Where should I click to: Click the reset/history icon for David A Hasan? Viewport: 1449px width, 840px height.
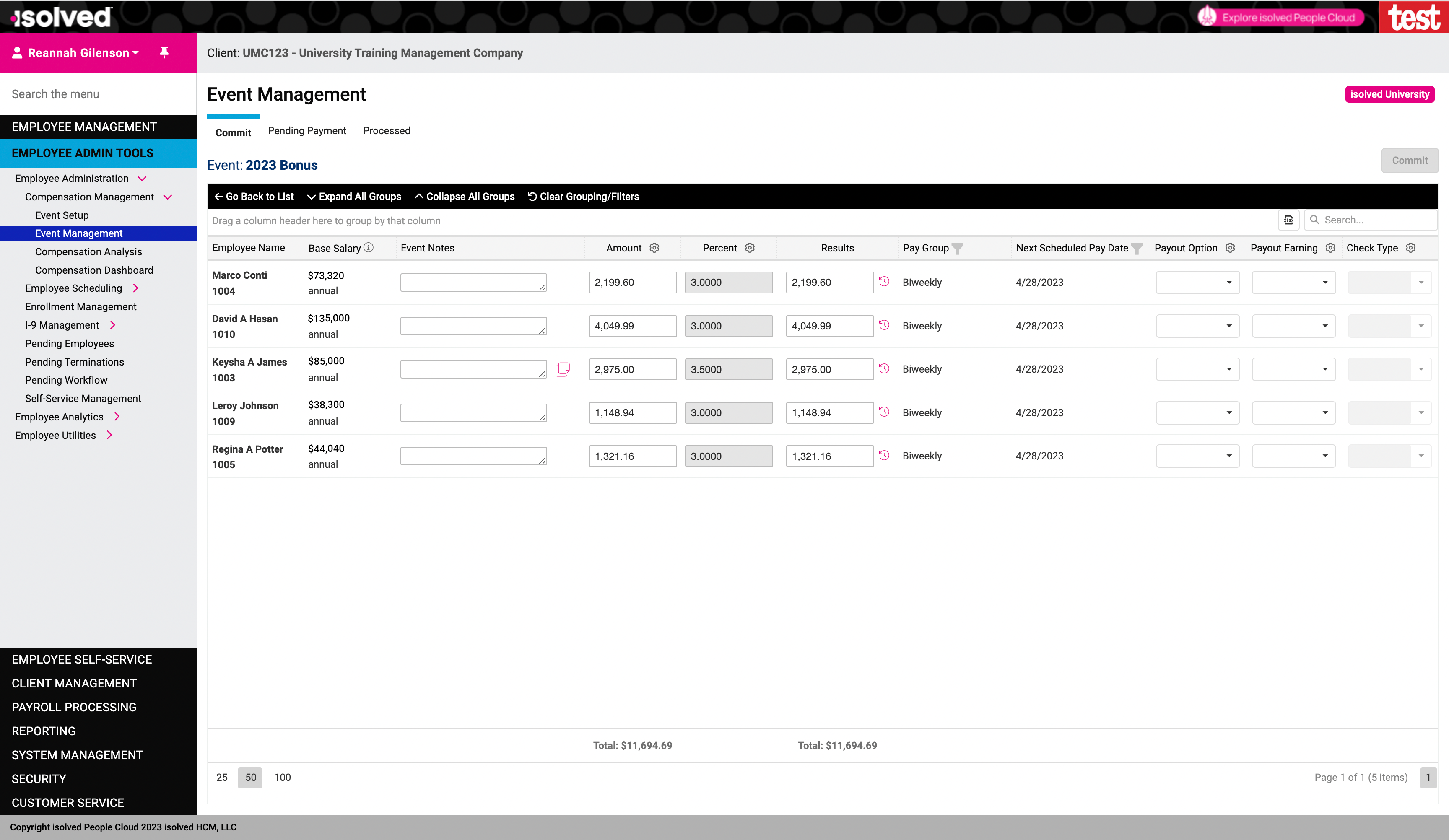[x=883, y=325]
